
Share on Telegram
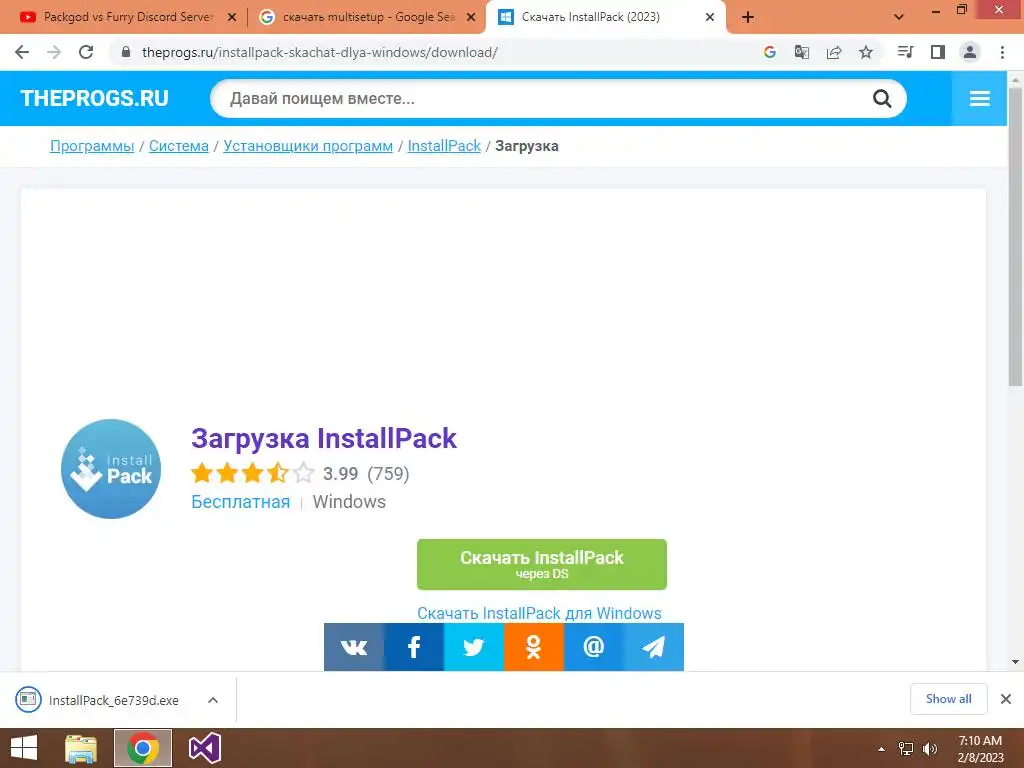pos(654,647)
